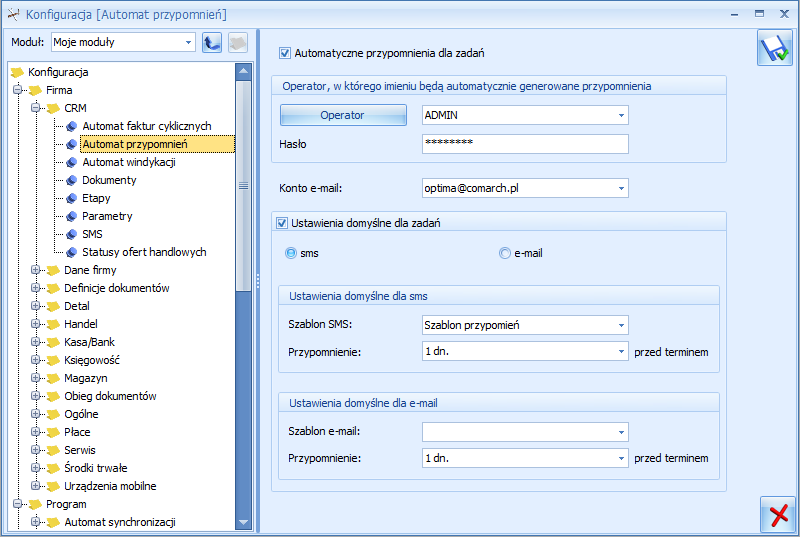The width and height of the screenshot is (800, 537).
Task: Open the e-mail Przypomnienie dropdown
Action: [x=621, y=458]
